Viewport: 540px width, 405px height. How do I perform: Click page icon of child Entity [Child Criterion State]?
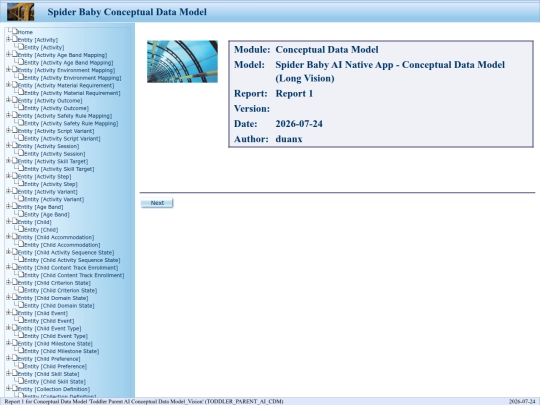pyautogui.click(x=21, y=289)
